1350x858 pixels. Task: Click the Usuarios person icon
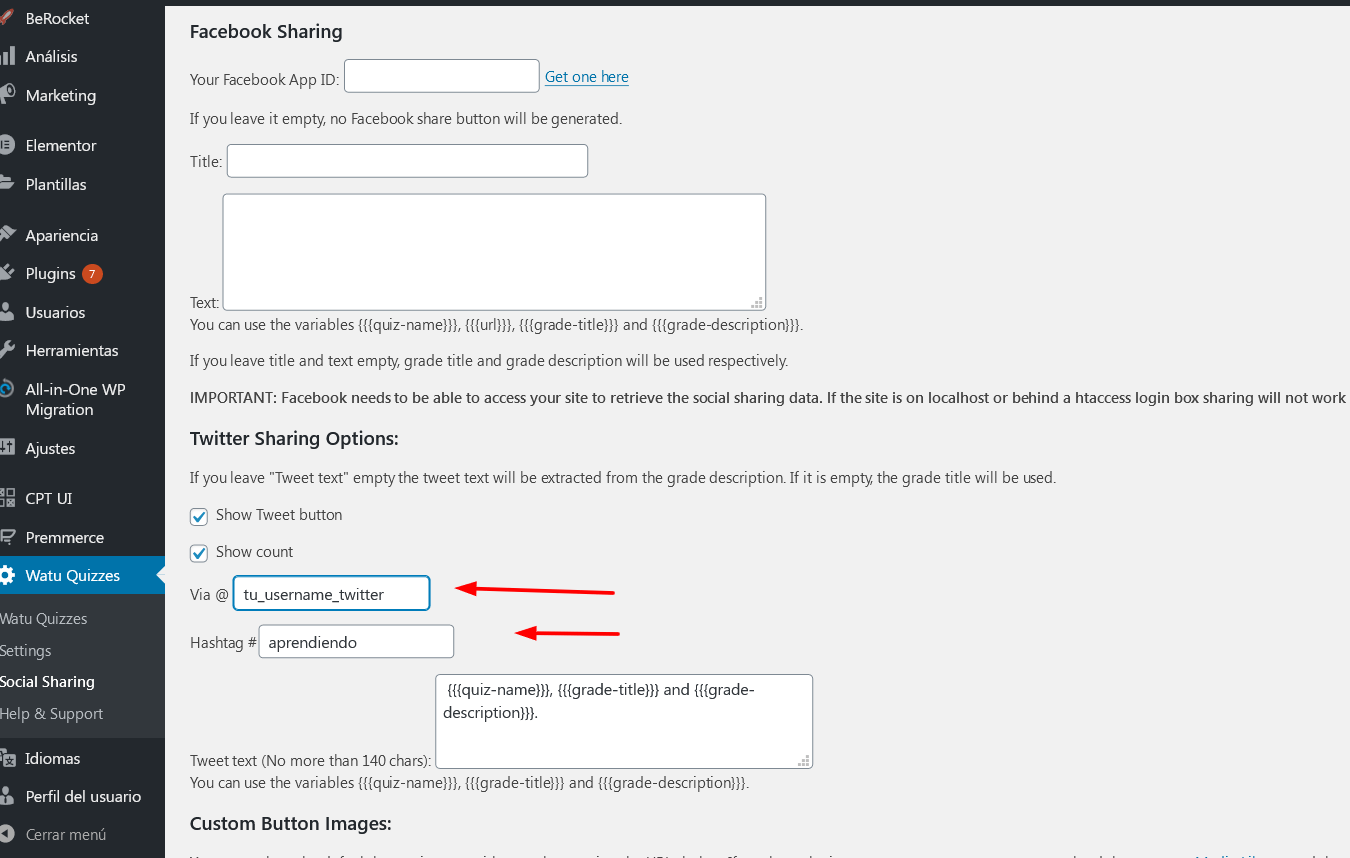tap(7, 312)
